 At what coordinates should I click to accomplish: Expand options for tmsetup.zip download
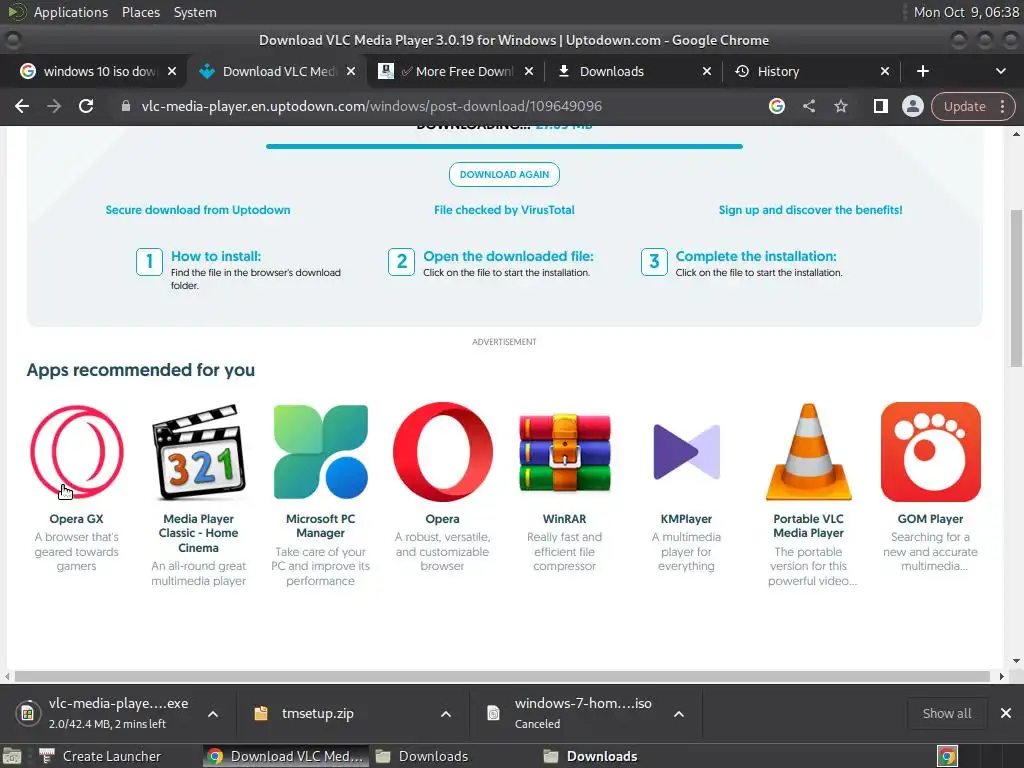[446, 714]
